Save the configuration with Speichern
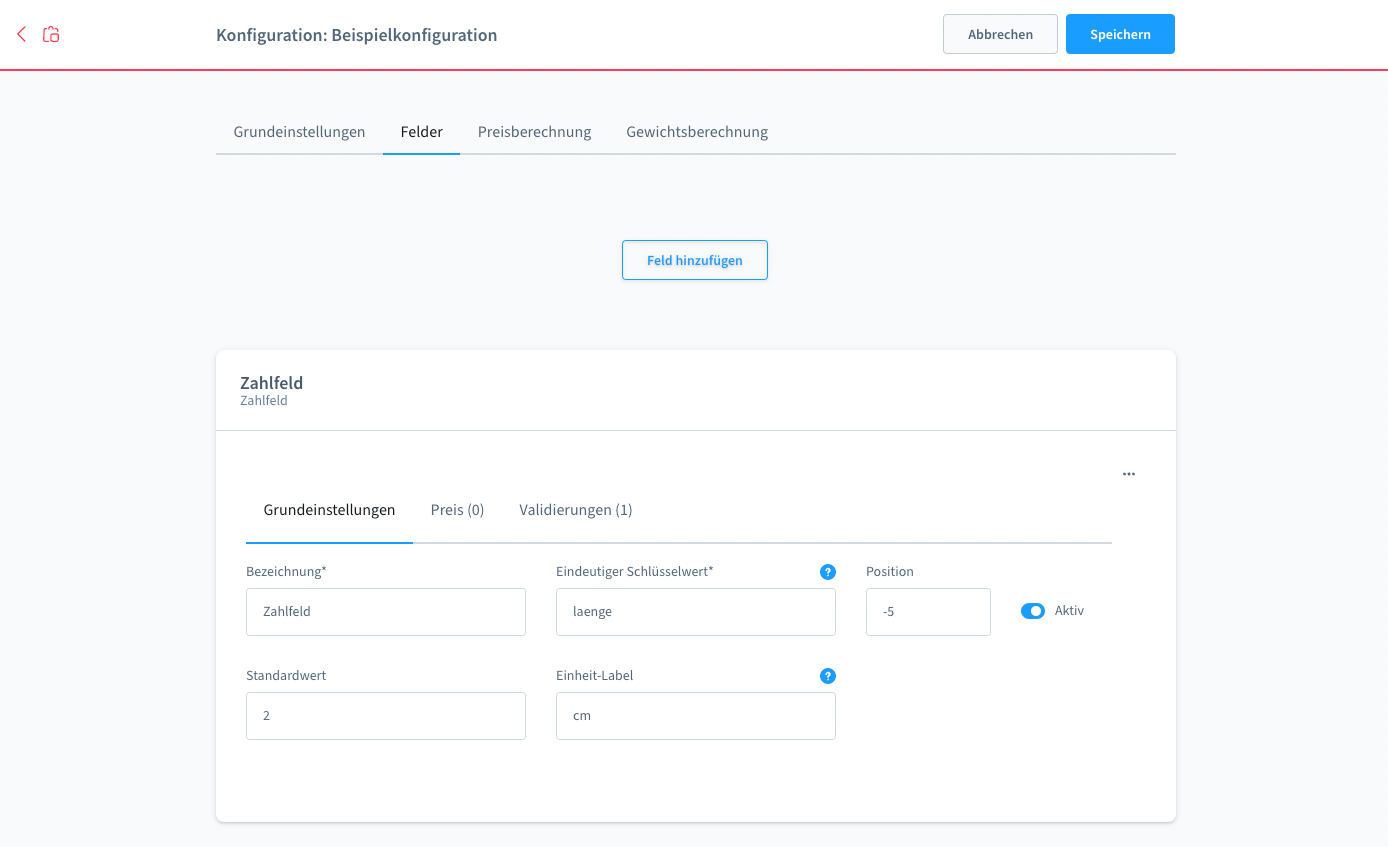 tap(1119, 34)
